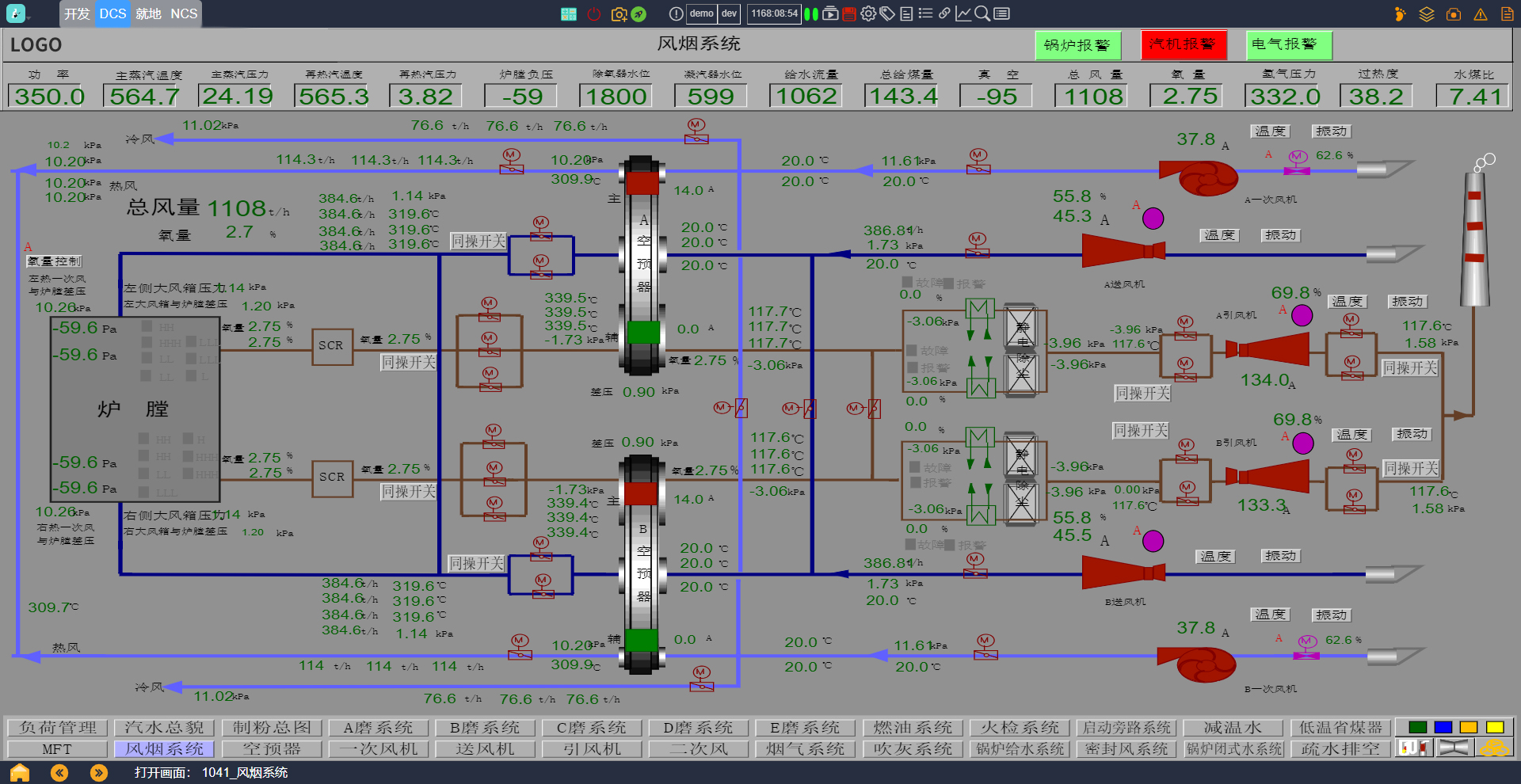This screenshot has width=1521, height=784.
Task: Open the trend line chart icon
Action: (963, 13)
